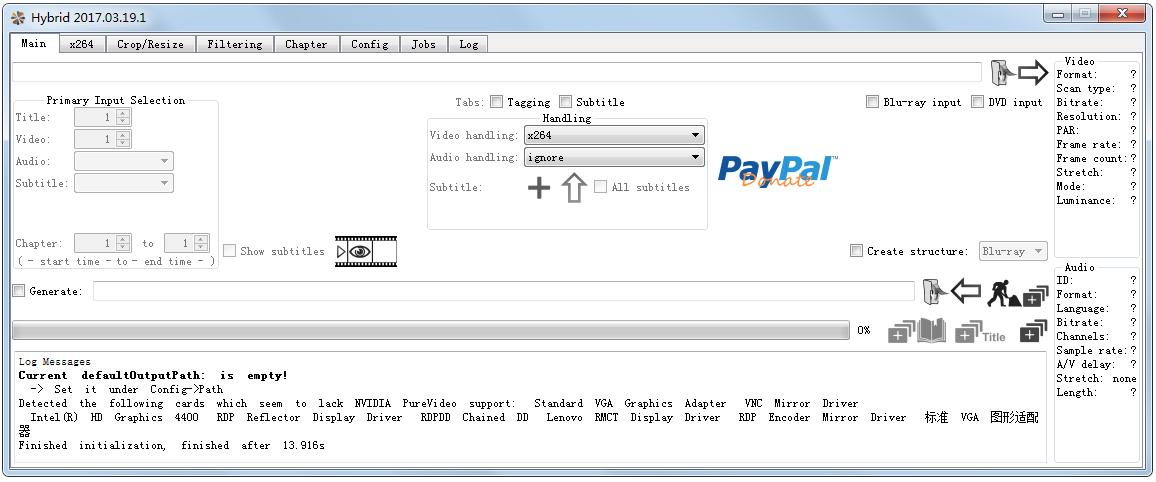The height and width of the screenshot is (482, 1156).
Task: Go to the Jobs tab
Action: [423, 44]
